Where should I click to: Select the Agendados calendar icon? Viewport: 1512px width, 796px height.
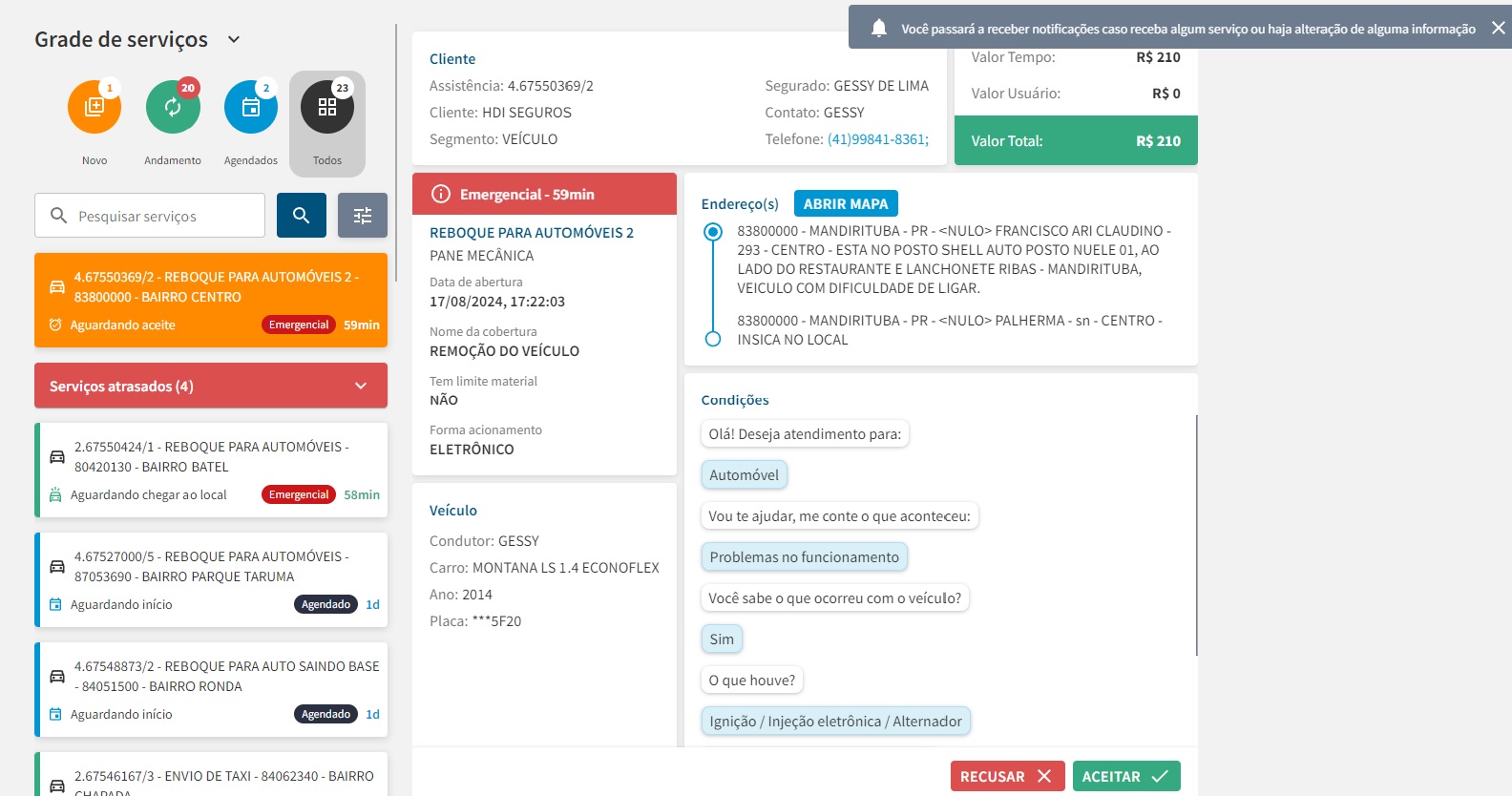point(251,107)
